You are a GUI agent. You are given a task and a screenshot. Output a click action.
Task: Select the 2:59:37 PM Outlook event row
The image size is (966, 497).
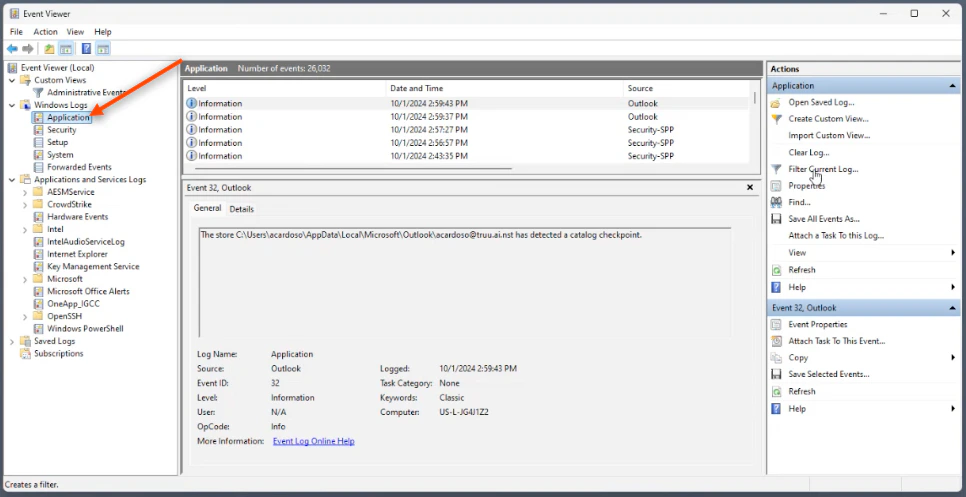[x=466, y=116]
